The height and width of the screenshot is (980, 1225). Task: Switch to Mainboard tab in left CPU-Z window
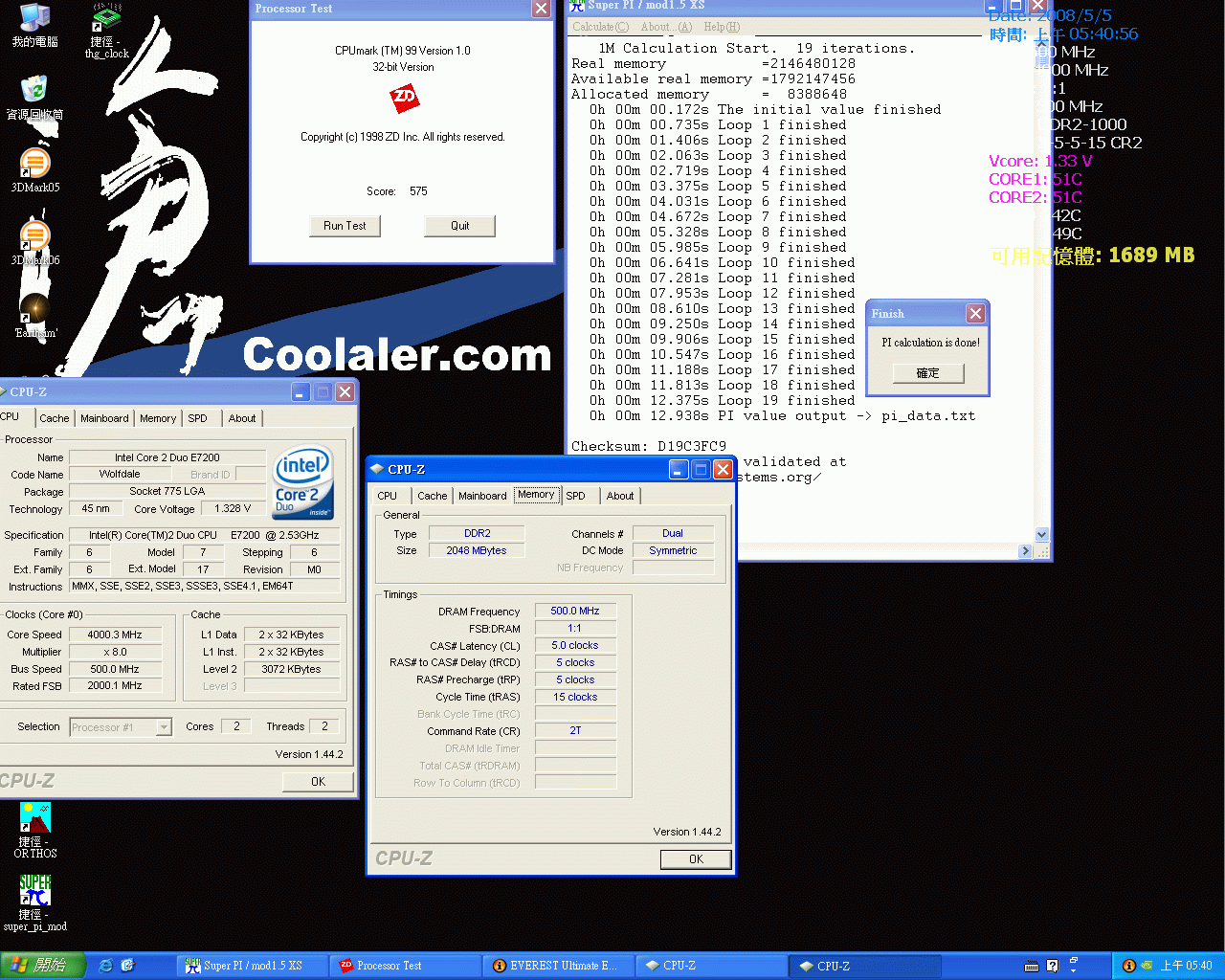[x=104, y=418]
